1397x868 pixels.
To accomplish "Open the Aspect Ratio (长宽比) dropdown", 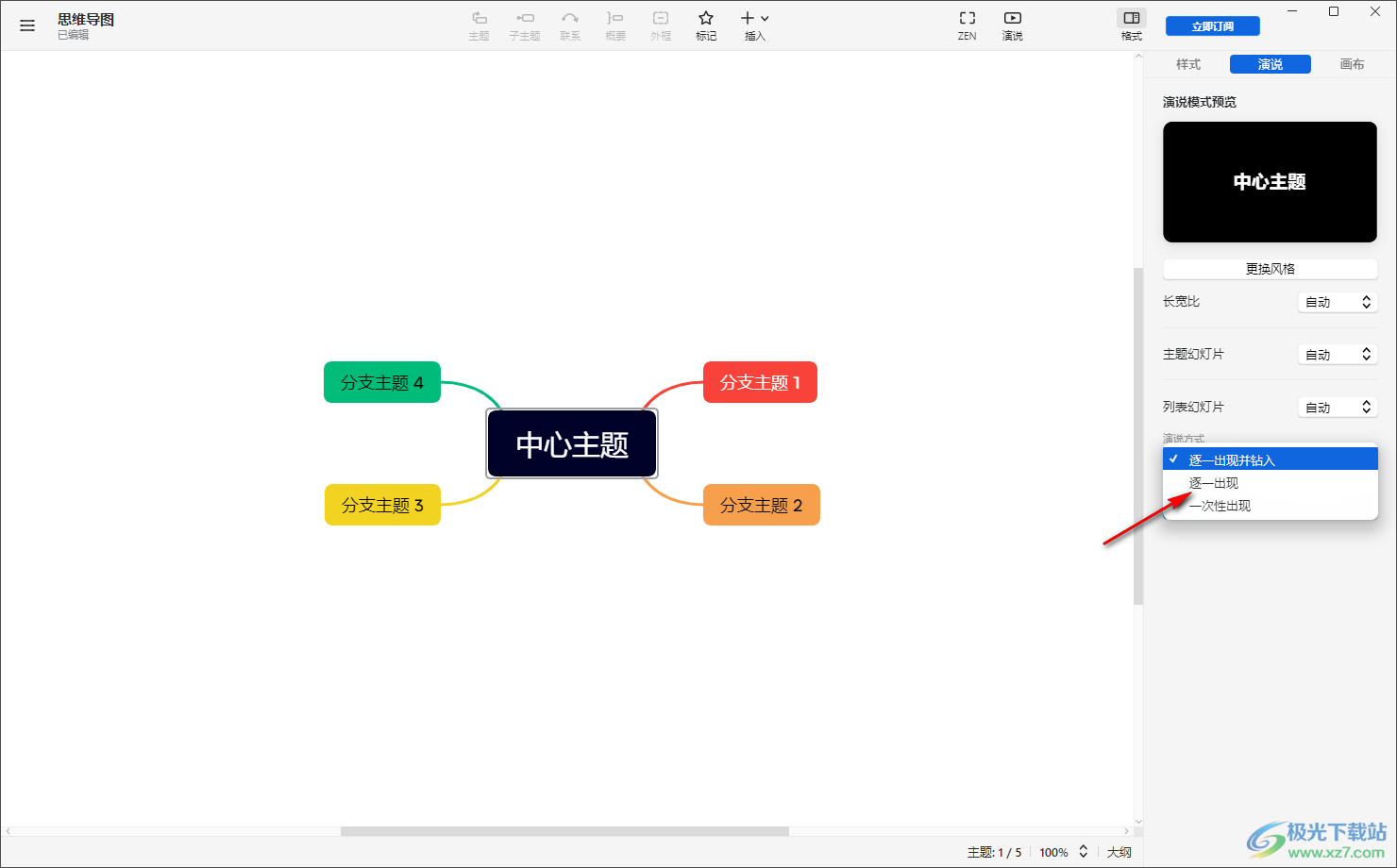I will (x=1338, y=302).
